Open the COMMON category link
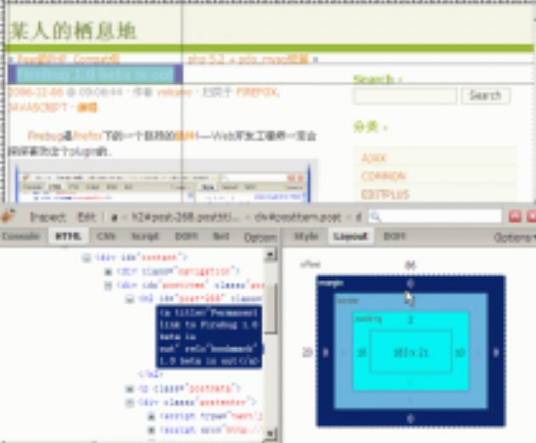This screenshot has width=536, height=443. 383,176
